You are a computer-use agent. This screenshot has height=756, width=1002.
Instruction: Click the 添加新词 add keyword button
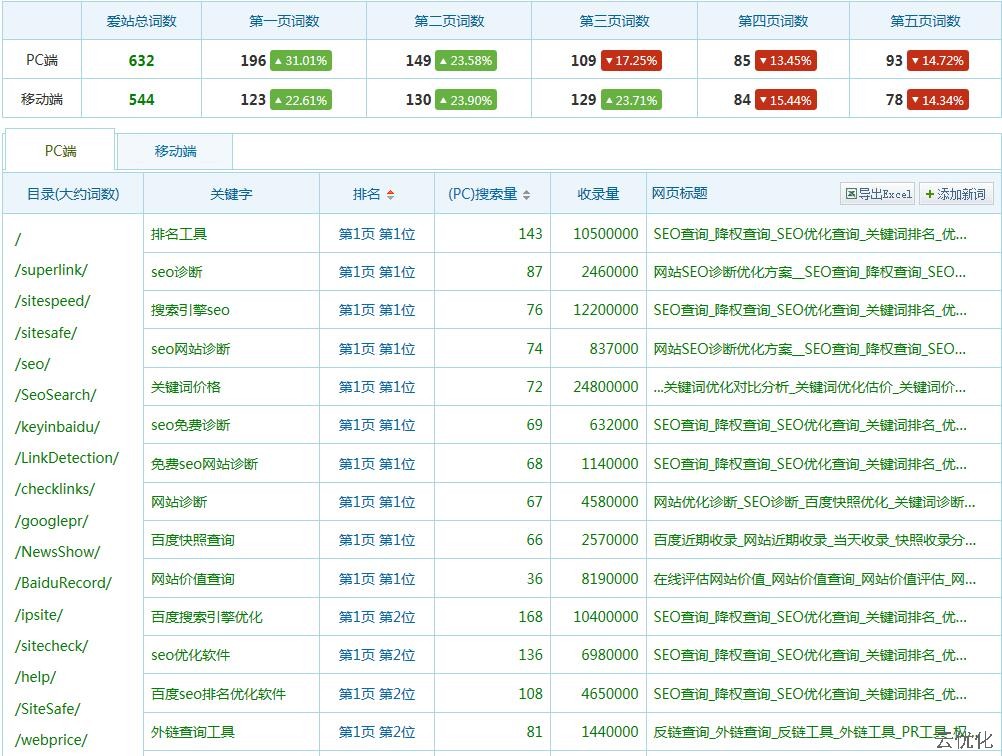pyautogui.click(x=955, y=194)
